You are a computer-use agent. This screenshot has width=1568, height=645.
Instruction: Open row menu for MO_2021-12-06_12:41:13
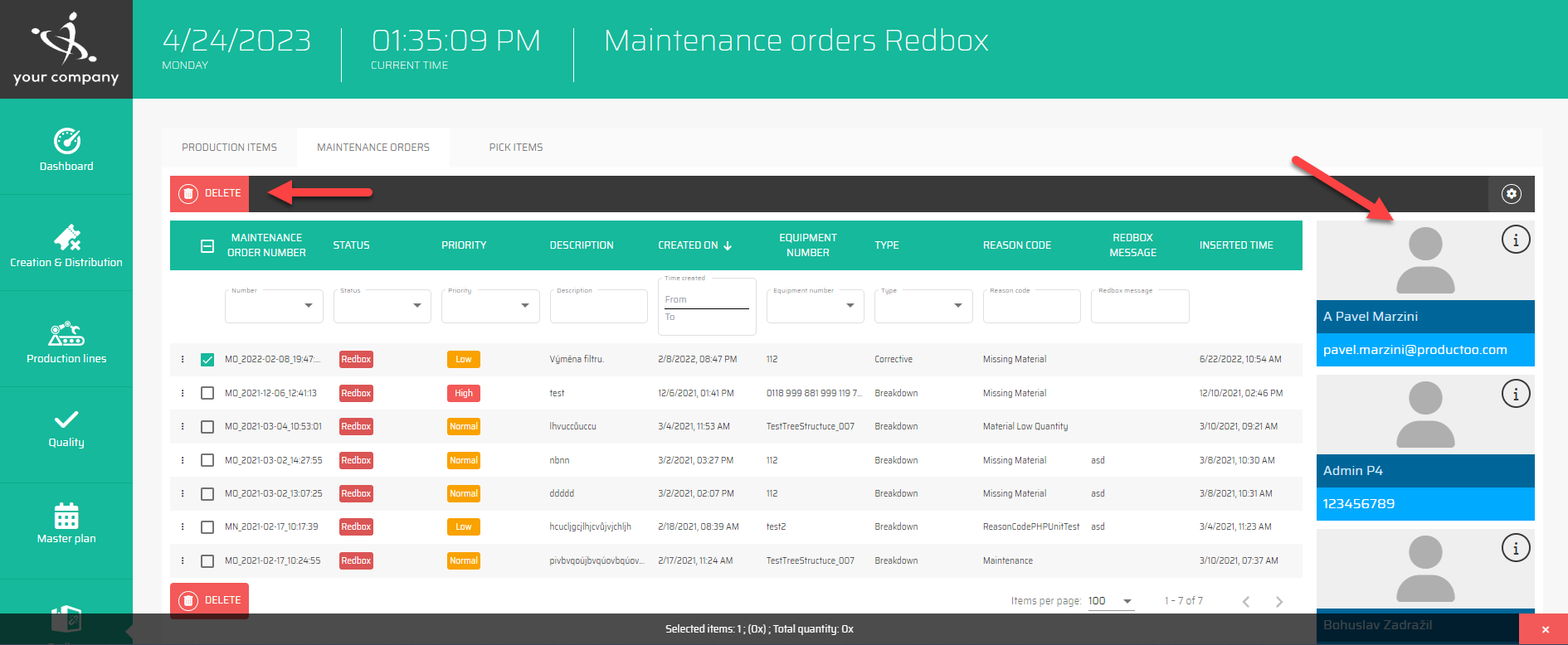point(183,393)
